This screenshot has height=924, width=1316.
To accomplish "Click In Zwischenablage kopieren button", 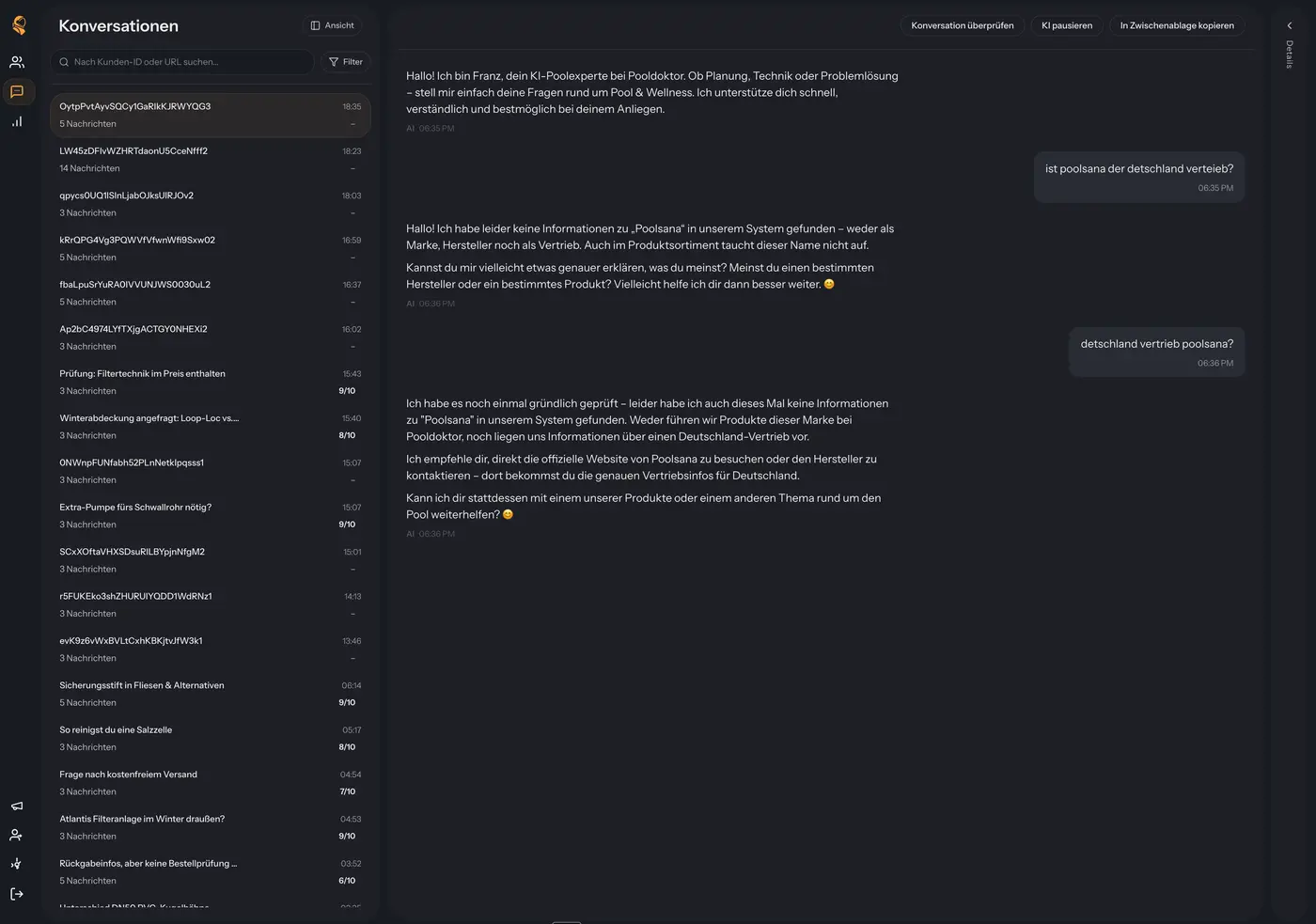I will [x=1177, y=25].
